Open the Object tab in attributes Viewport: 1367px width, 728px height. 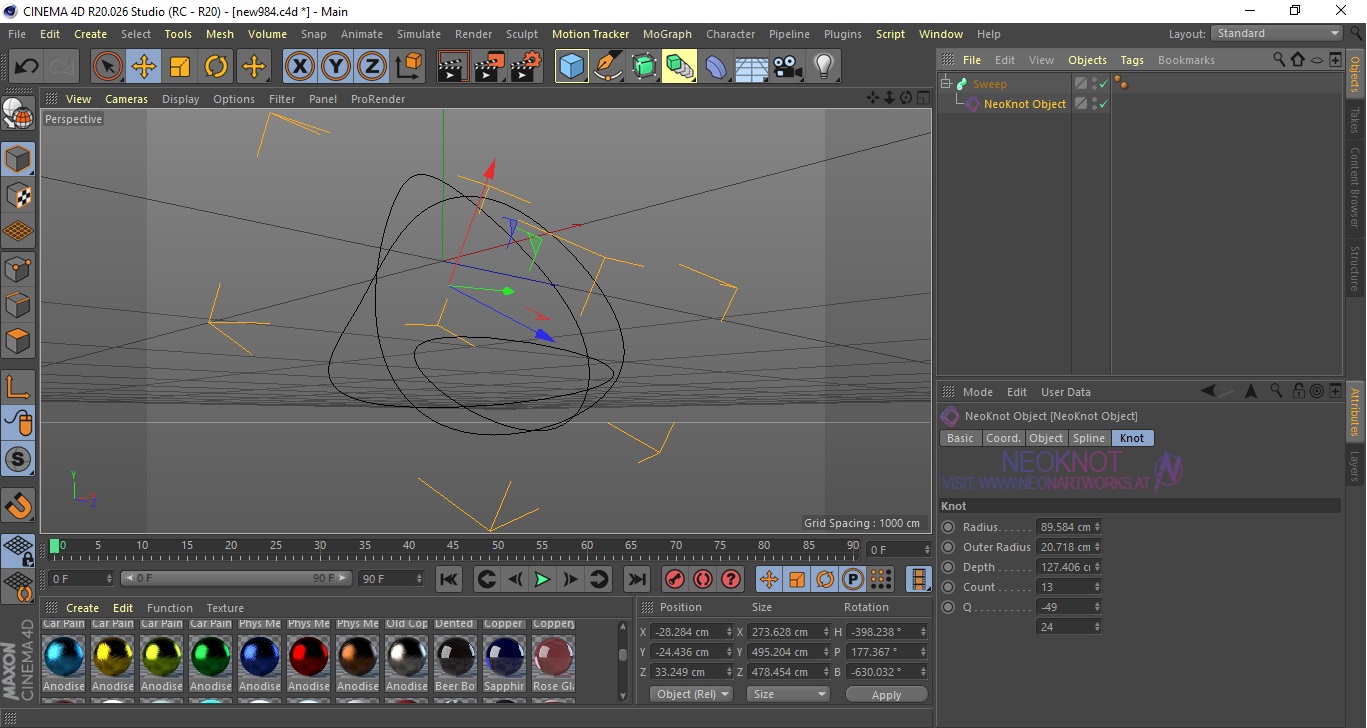click(1046, 438)
